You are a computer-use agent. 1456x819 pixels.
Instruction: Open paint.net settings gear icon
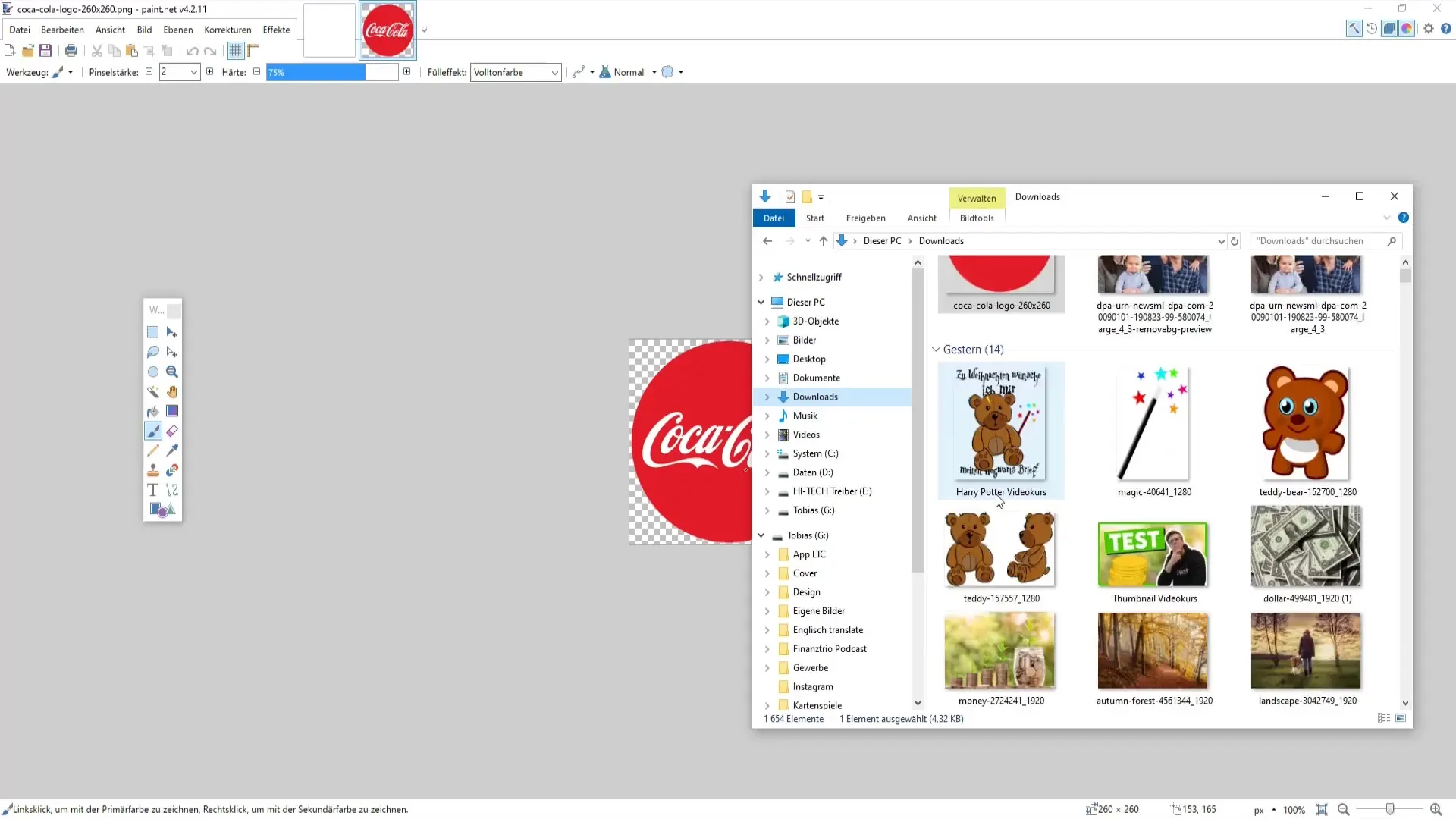click(1429, 29)
